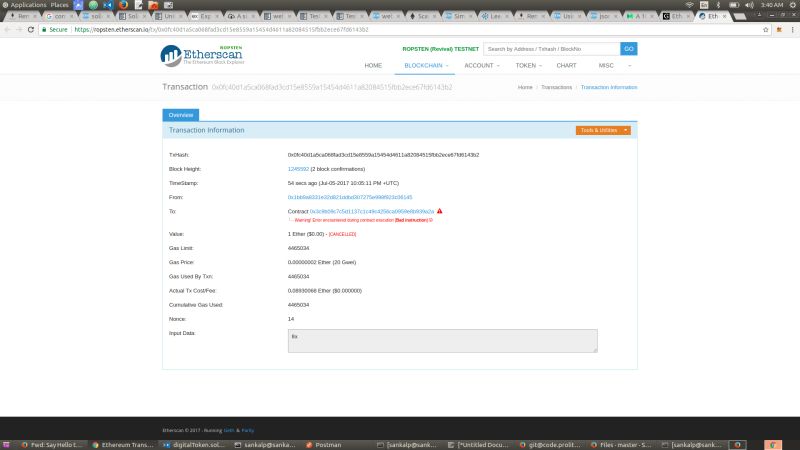This screenshot has width=800, height=450.
Task: Open the Geth footer link
Action: [x=229, y=431]
